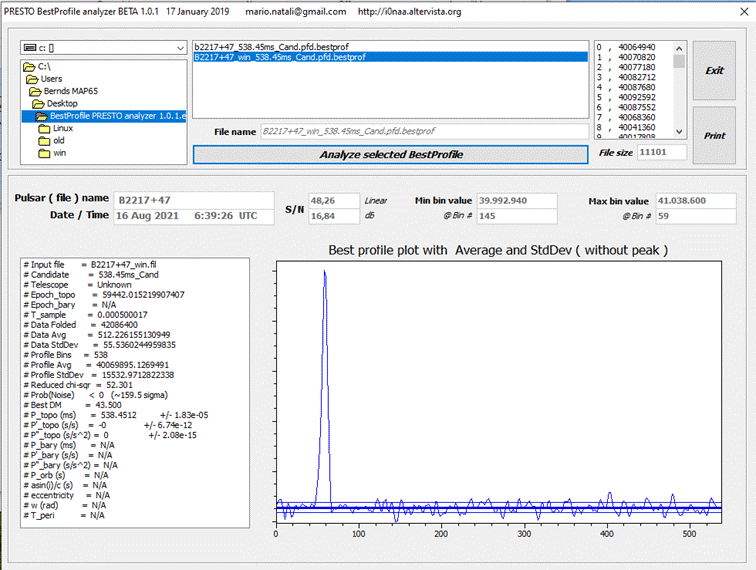Click the Best DM line in header text

[72, 405]
